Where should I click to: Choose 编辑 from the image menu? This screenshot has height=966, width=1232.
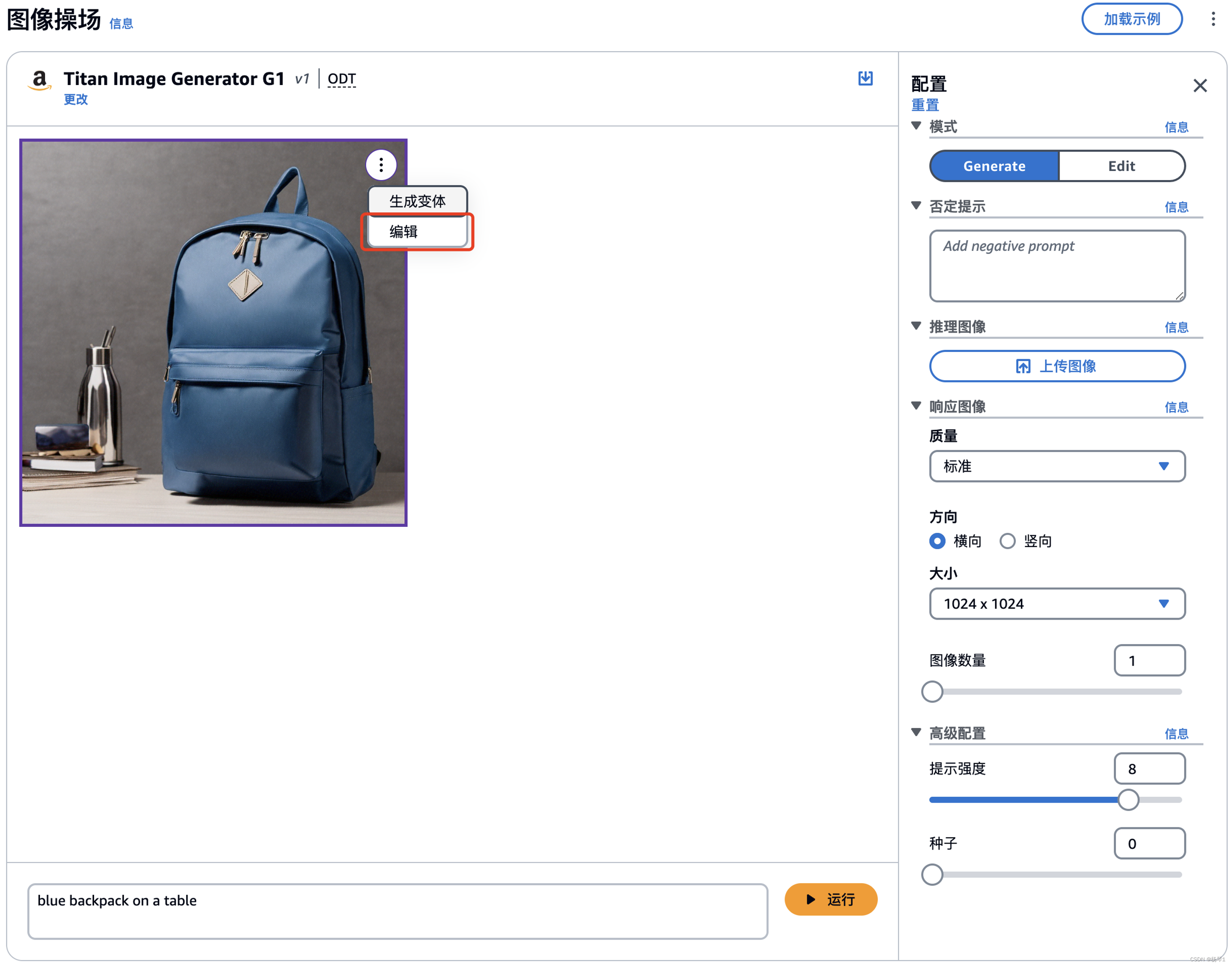click(417, 231)
